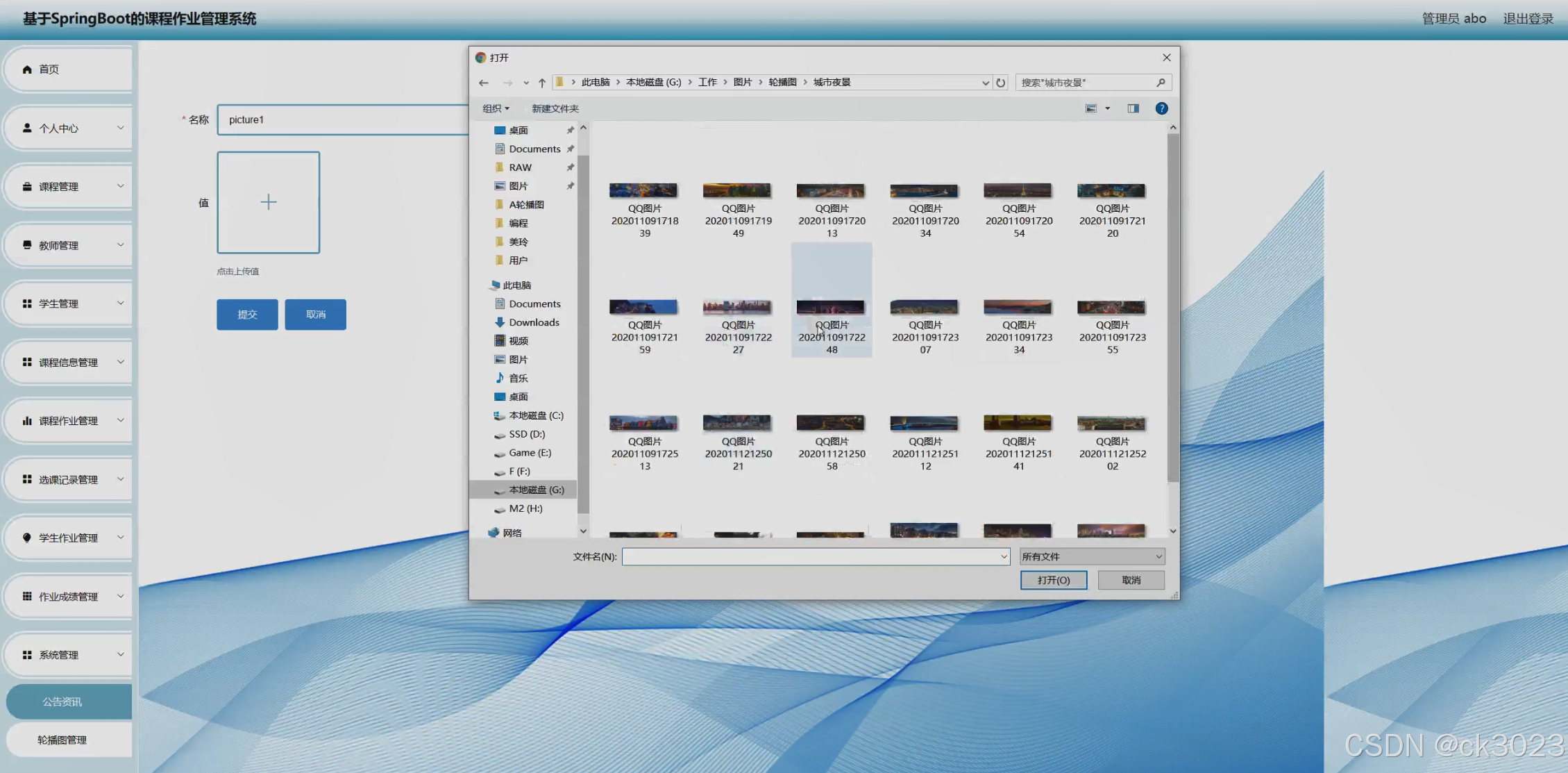
Task: Open the 组织 dropdown menu
Action: [496, 108]
